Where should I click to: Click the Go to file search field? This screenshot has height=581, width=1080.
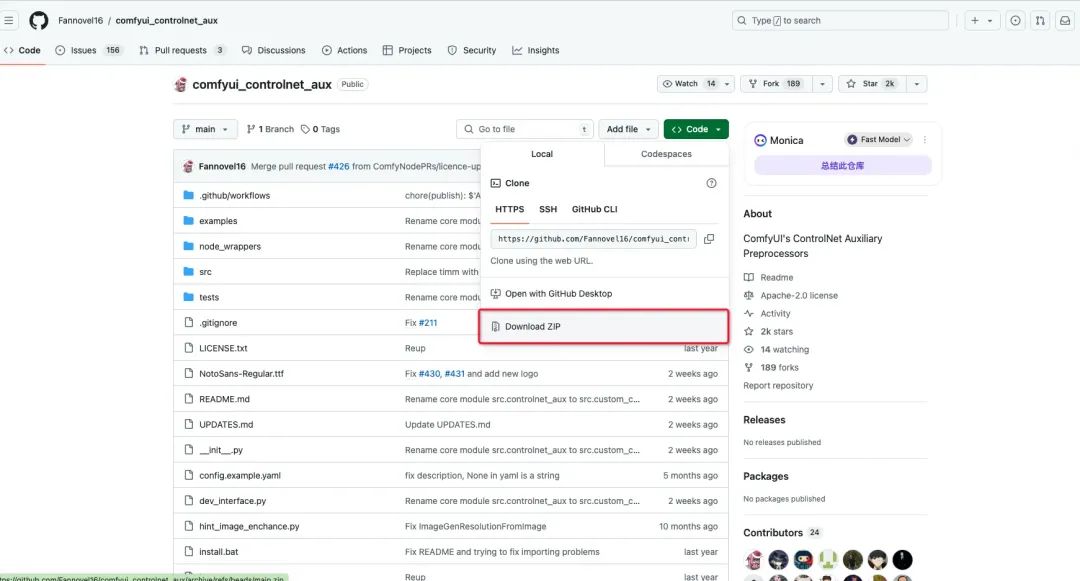pyautogui.click(x=524, y=129)
